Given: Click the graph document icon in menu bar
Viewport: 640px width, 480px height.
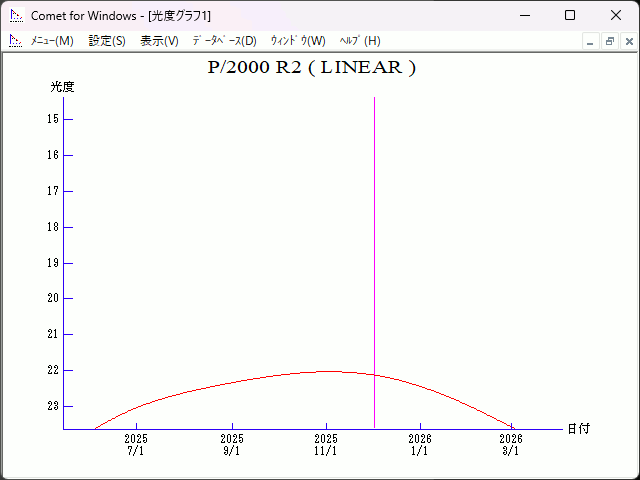Looking at the screenshot, I should click(x=15, y=41).
